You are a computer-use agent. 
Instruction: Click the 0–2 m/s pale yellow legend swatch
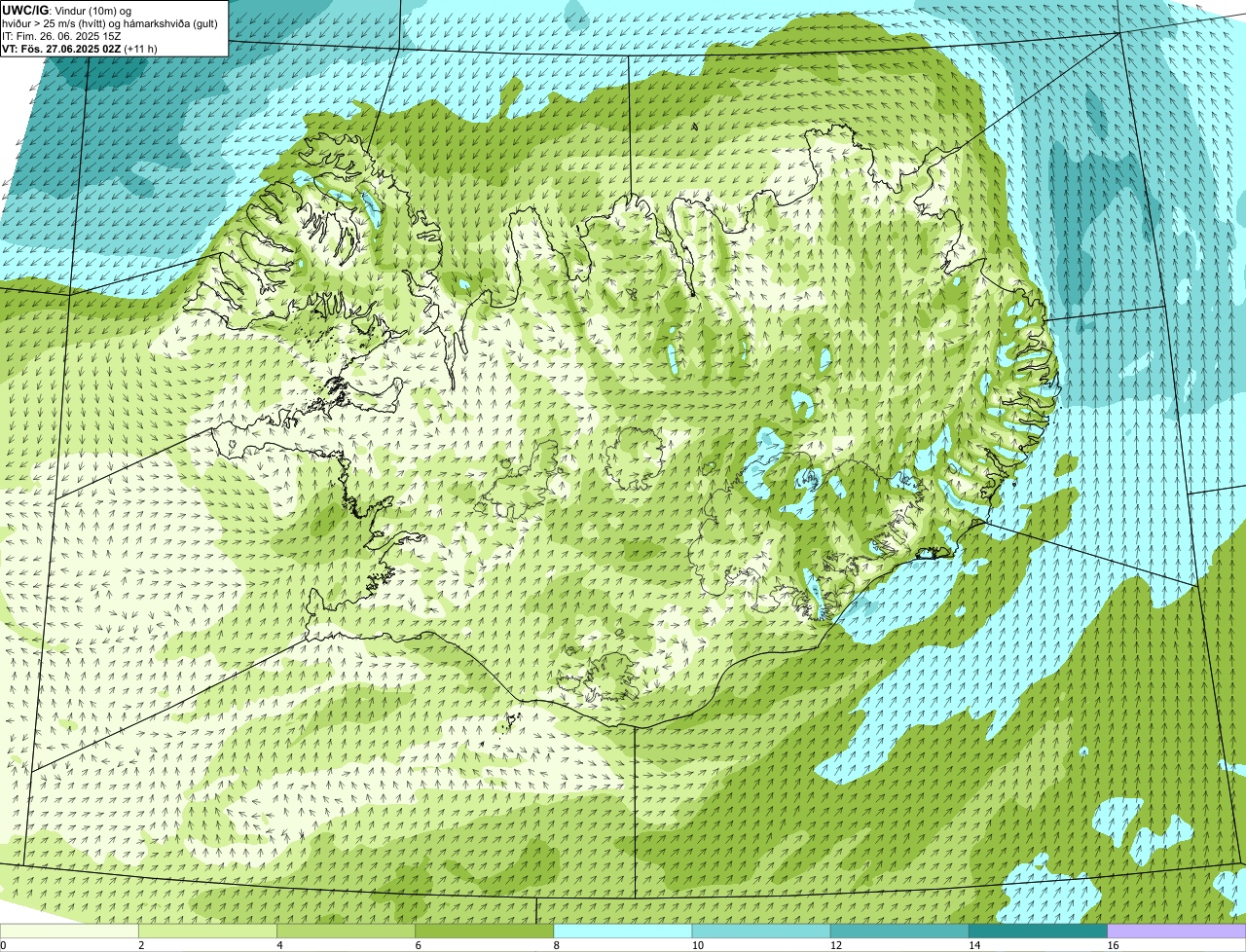click(x=69, y=932)
